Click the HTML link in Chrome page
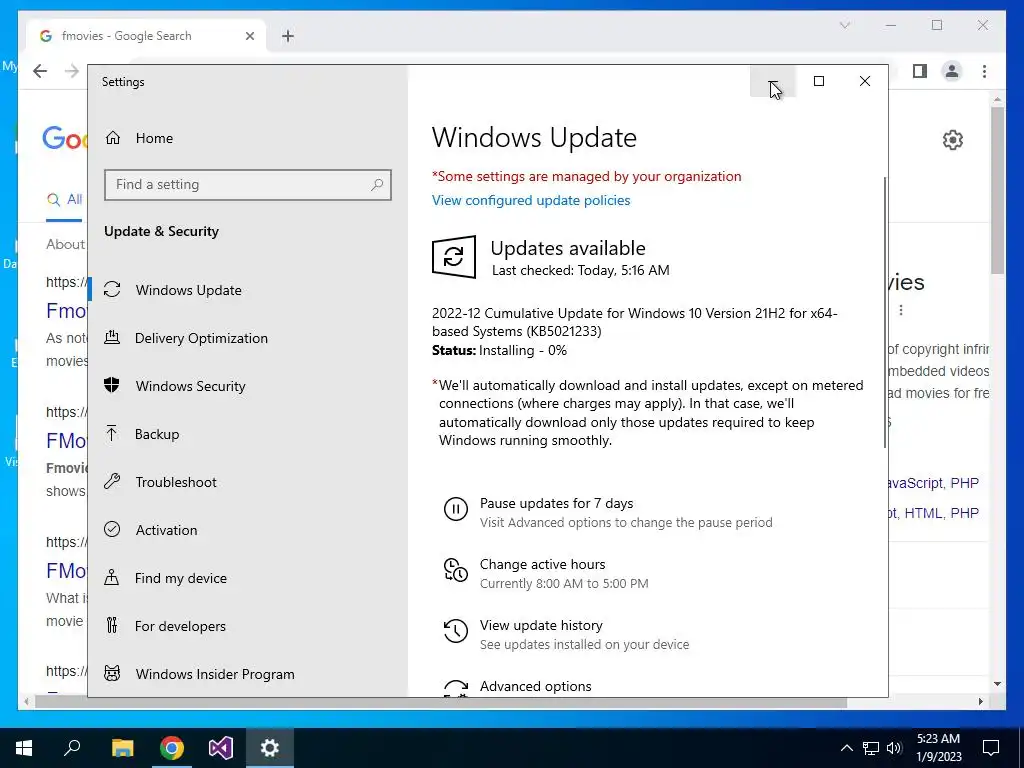The height and width of the screenshot is (768, 1024). pos(923,513)
